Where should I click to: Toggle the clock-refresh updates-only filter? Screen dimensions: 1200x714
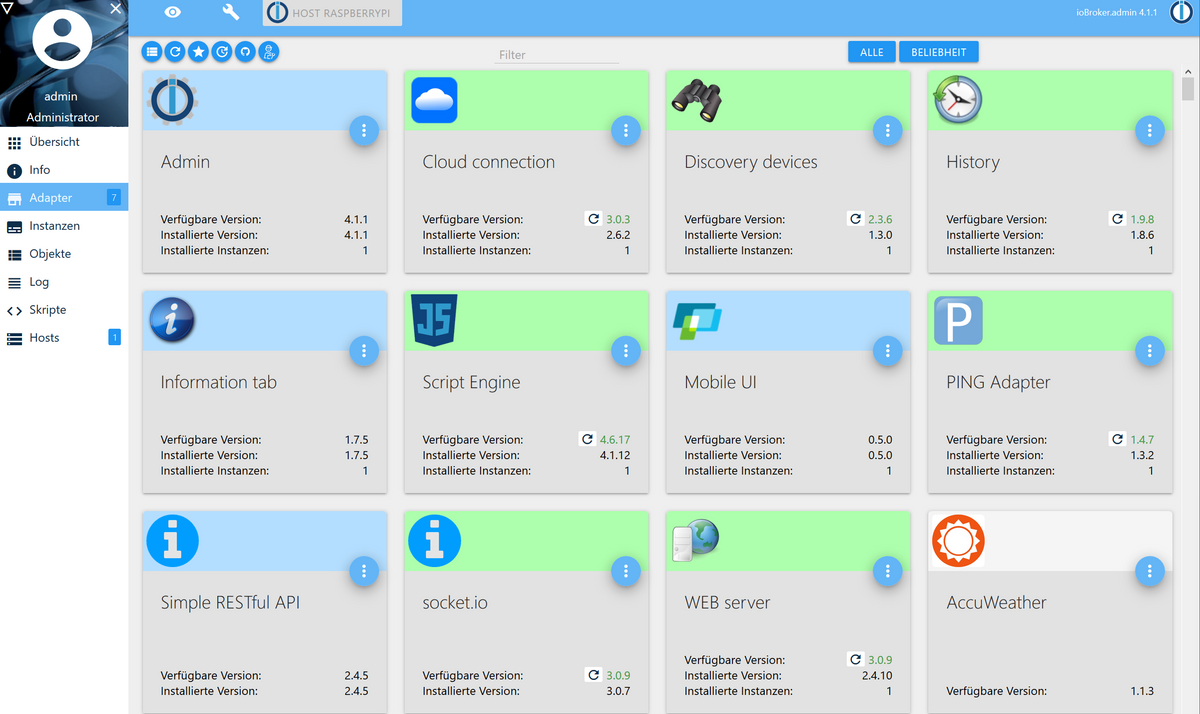pos(222,52)
